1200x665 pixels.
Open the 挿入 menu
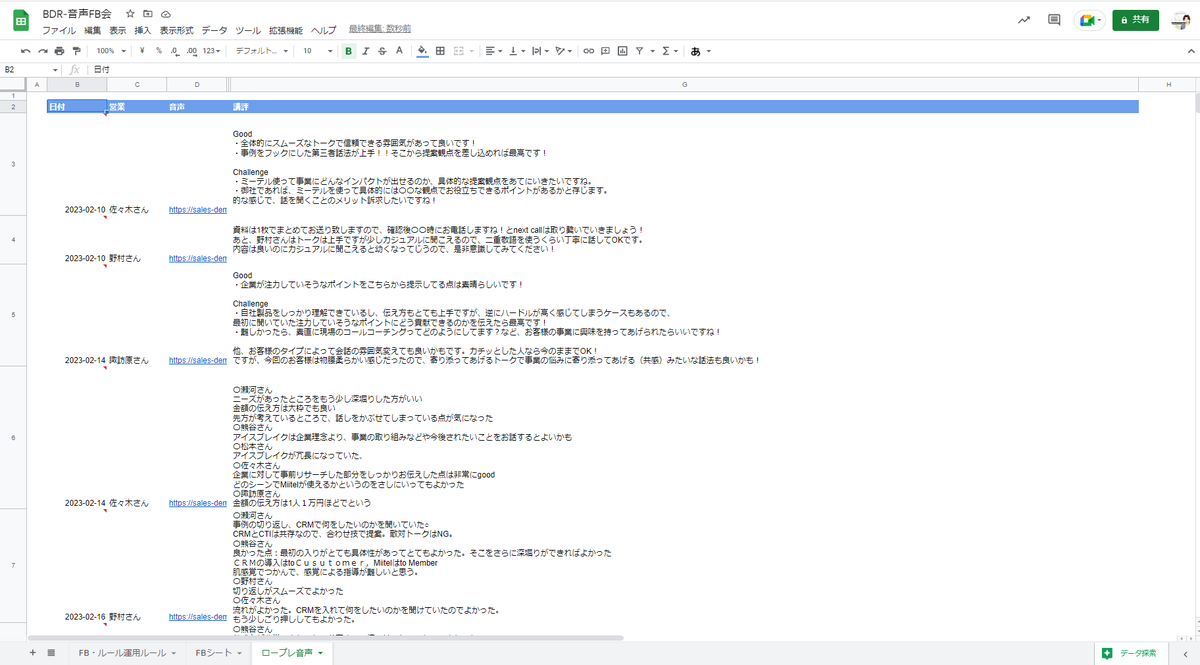pos(143,31)
